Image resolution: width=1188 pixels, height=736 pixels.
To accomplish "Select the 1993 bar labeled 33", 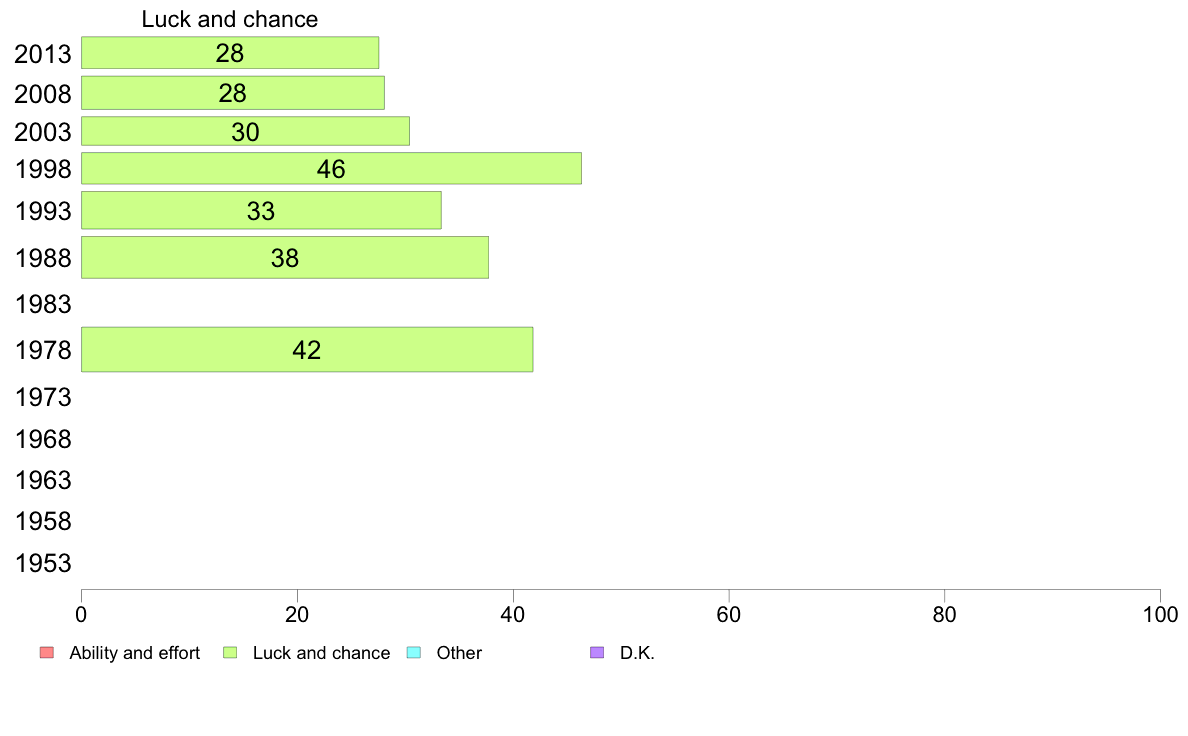I will coord(261,210).
